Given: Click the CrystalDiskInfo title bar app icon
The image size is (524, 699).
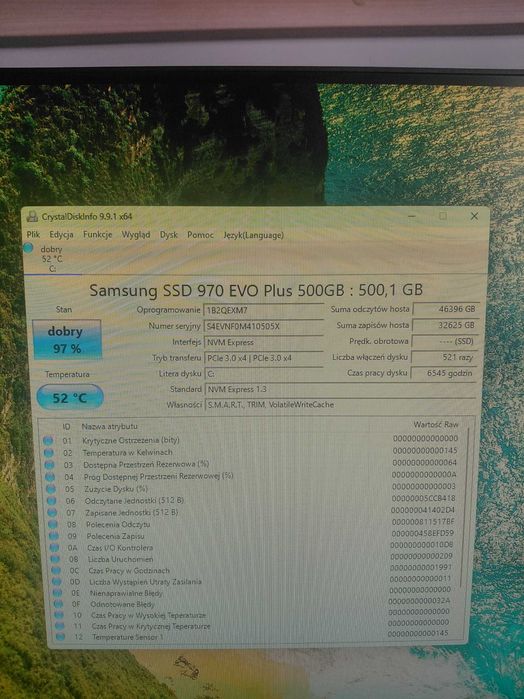Looking at the screenshot, I should point(32,217).
